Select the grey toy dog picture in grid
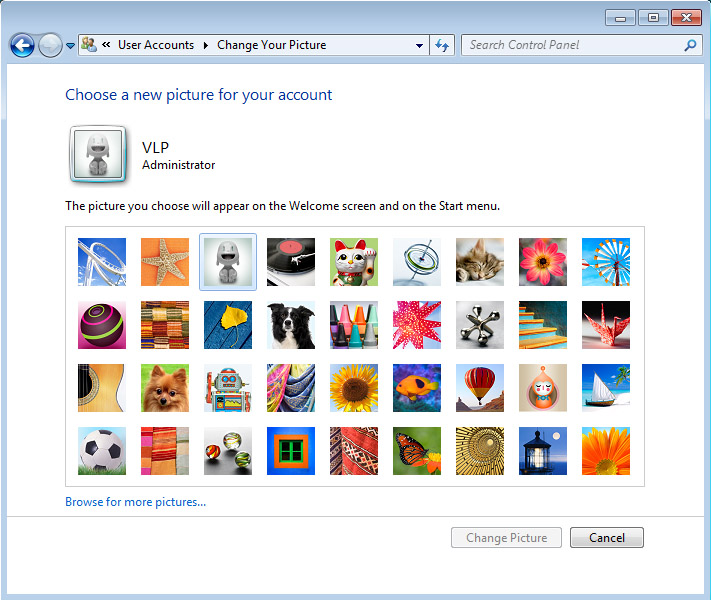 [x=228, y=262]
